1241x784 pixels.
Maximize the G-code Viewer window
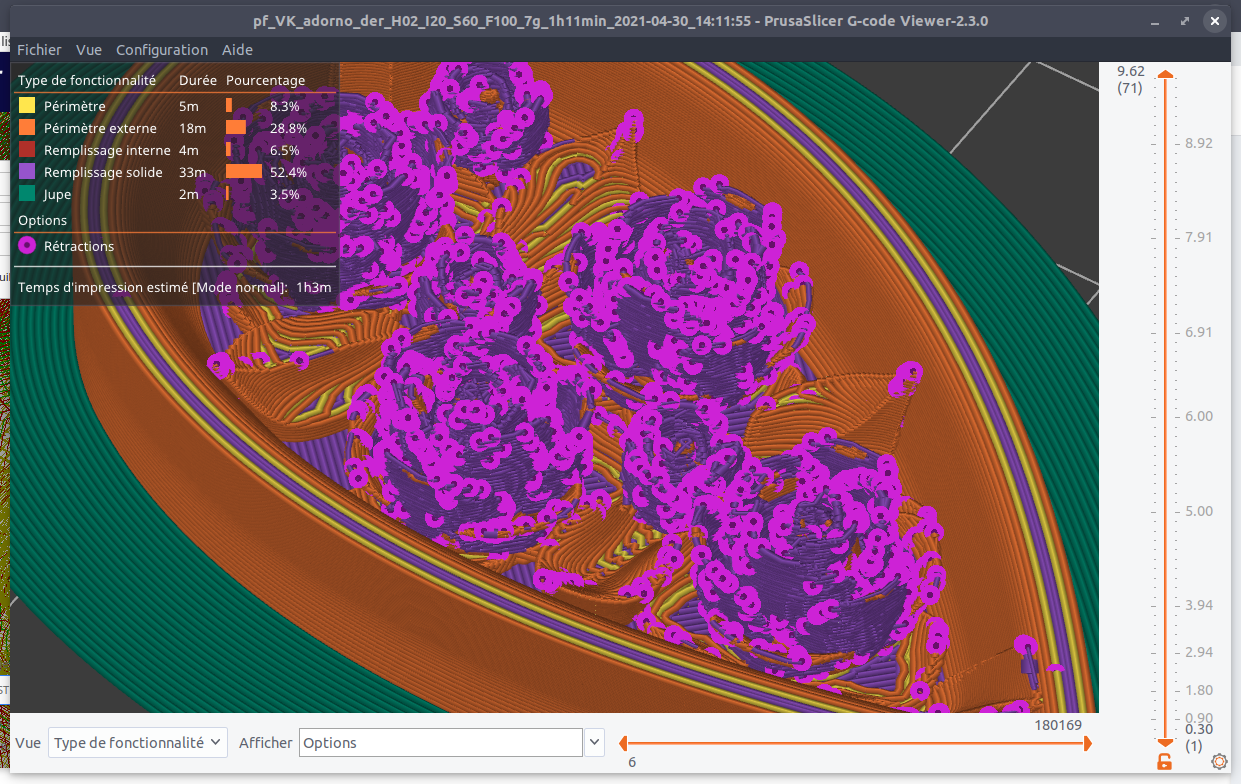(x=1186, y=20)
